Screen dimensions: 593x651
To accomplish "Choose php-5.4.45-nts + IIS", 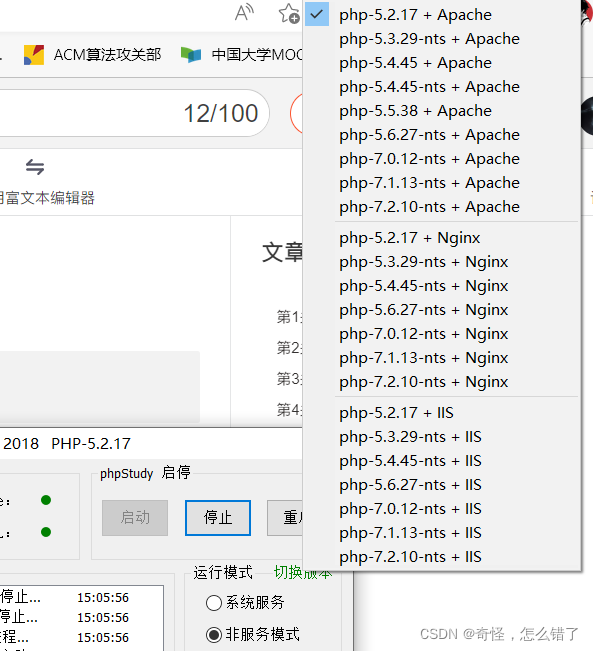I will coord(441,461).
